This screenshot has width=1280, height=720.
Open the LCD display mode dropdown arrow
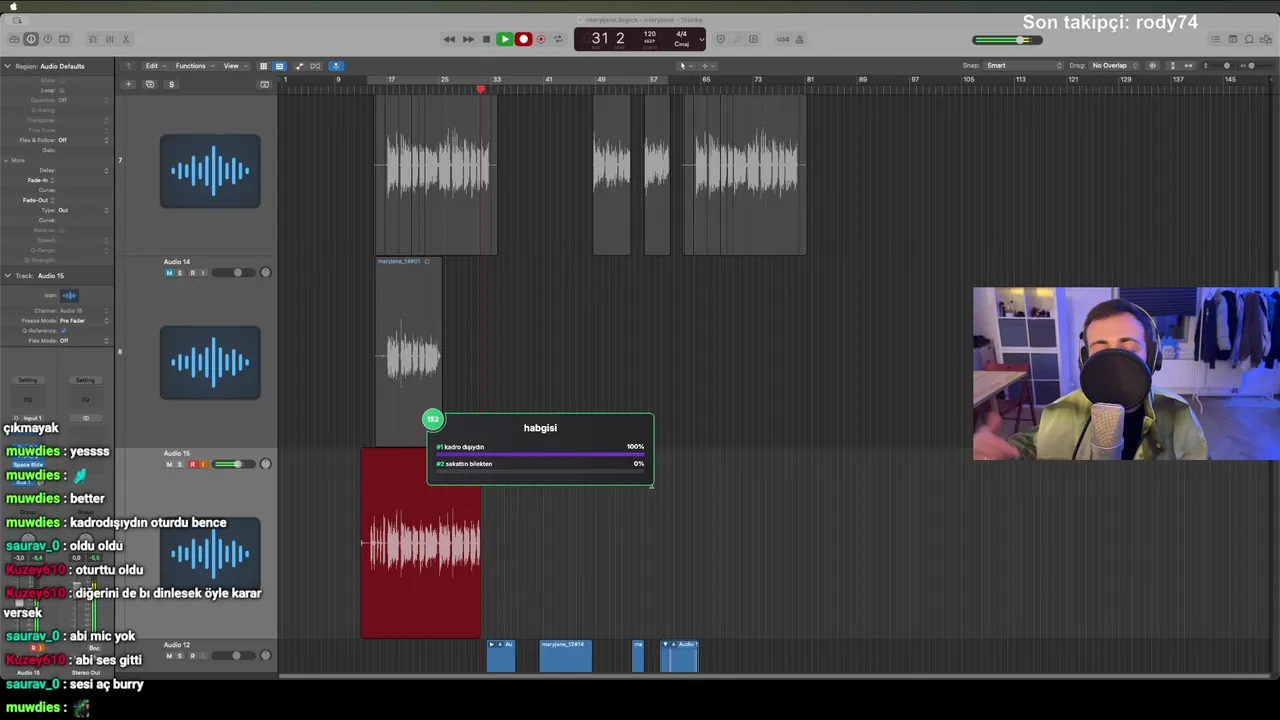[x=701, y=40]
